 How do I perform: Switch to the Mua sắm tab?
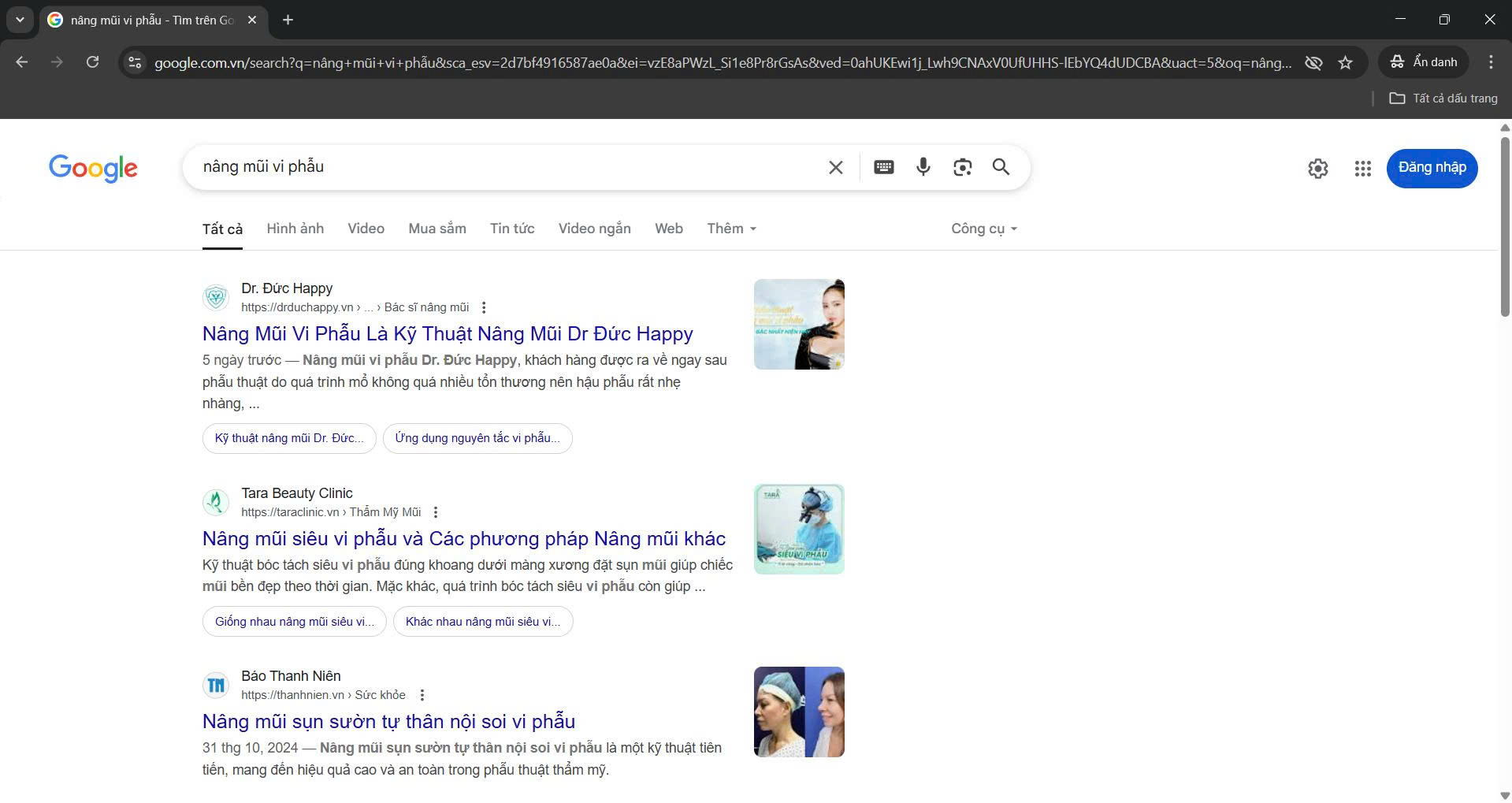437,229
